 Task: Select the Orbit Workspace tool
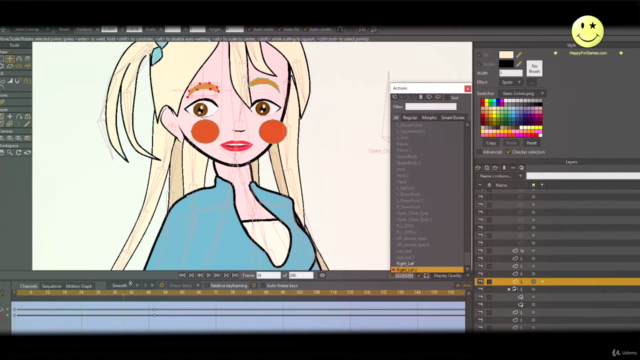point(27,153)
